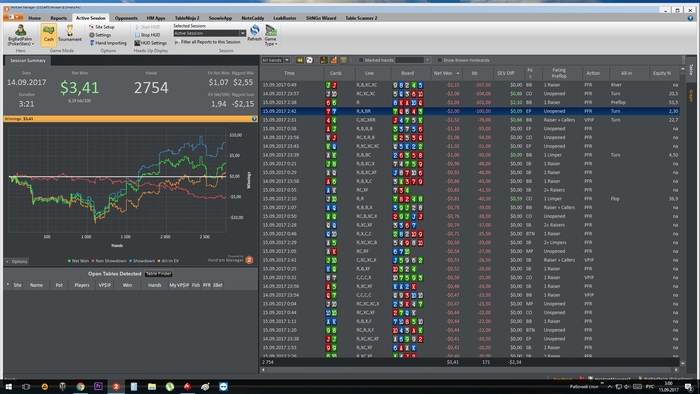Open TeamViewer from taskbar
This screenshot has height=394, width=700.
pyautogui.click(x=223, y=386)
